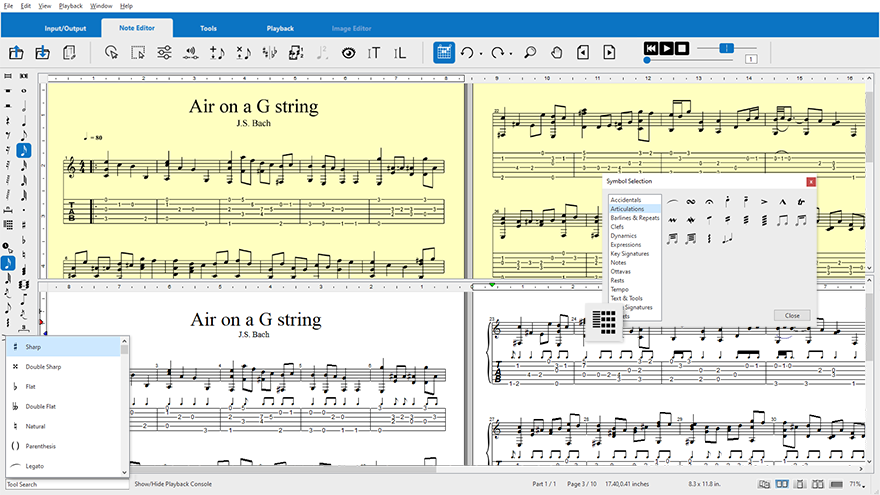Viewport: 880px width, 495px height.
Task: Open the Playback menu
Action: coord(71,6)
